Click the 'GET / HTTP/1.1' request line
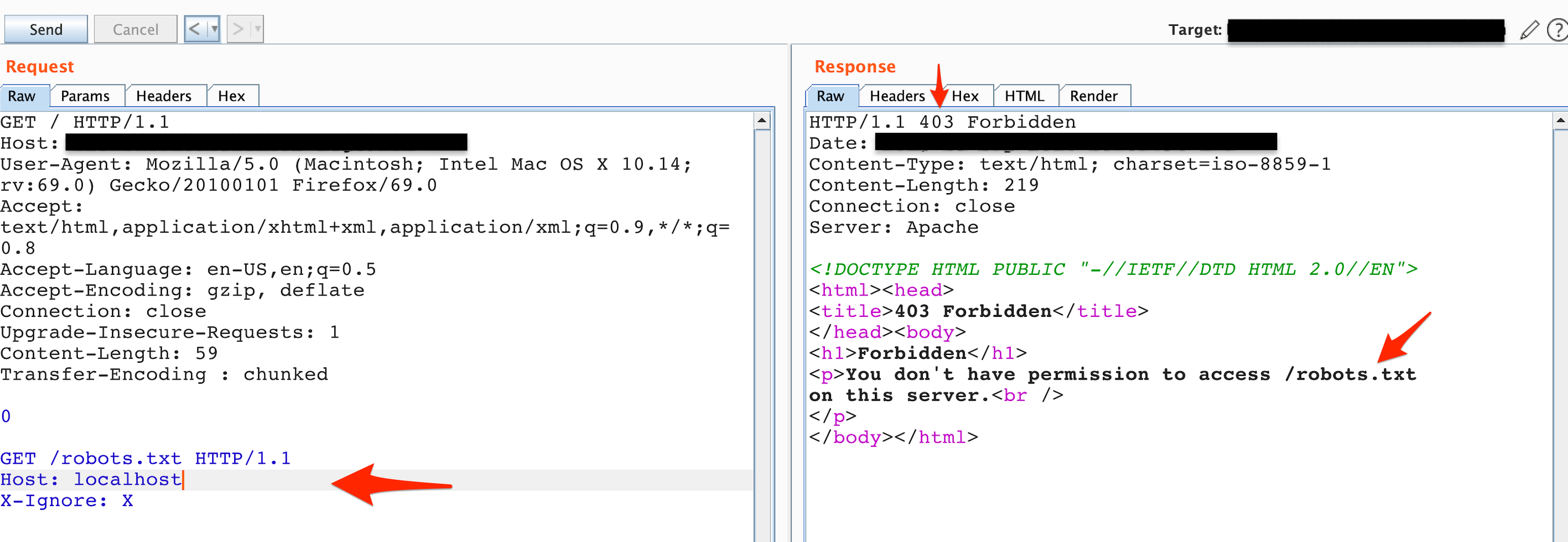The width and height of the screenshot is (1568, 542). click(85, 122)
